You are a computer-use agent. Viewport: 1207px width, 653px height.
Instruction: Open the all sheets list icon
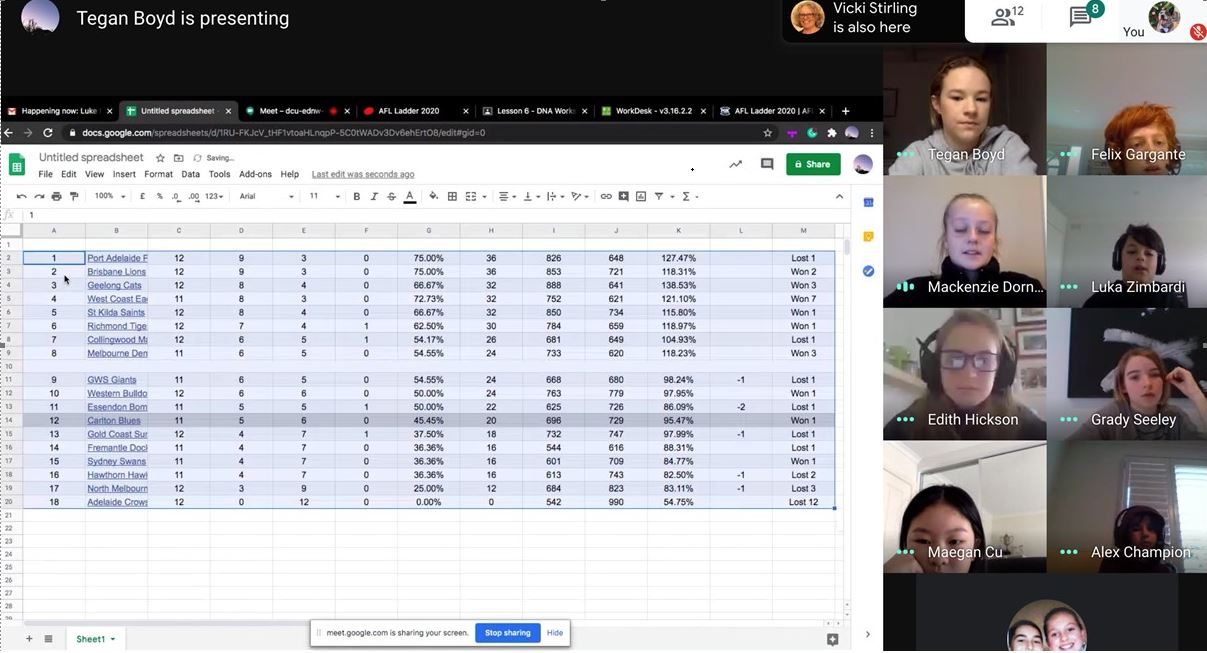click(x=48, y=639)
